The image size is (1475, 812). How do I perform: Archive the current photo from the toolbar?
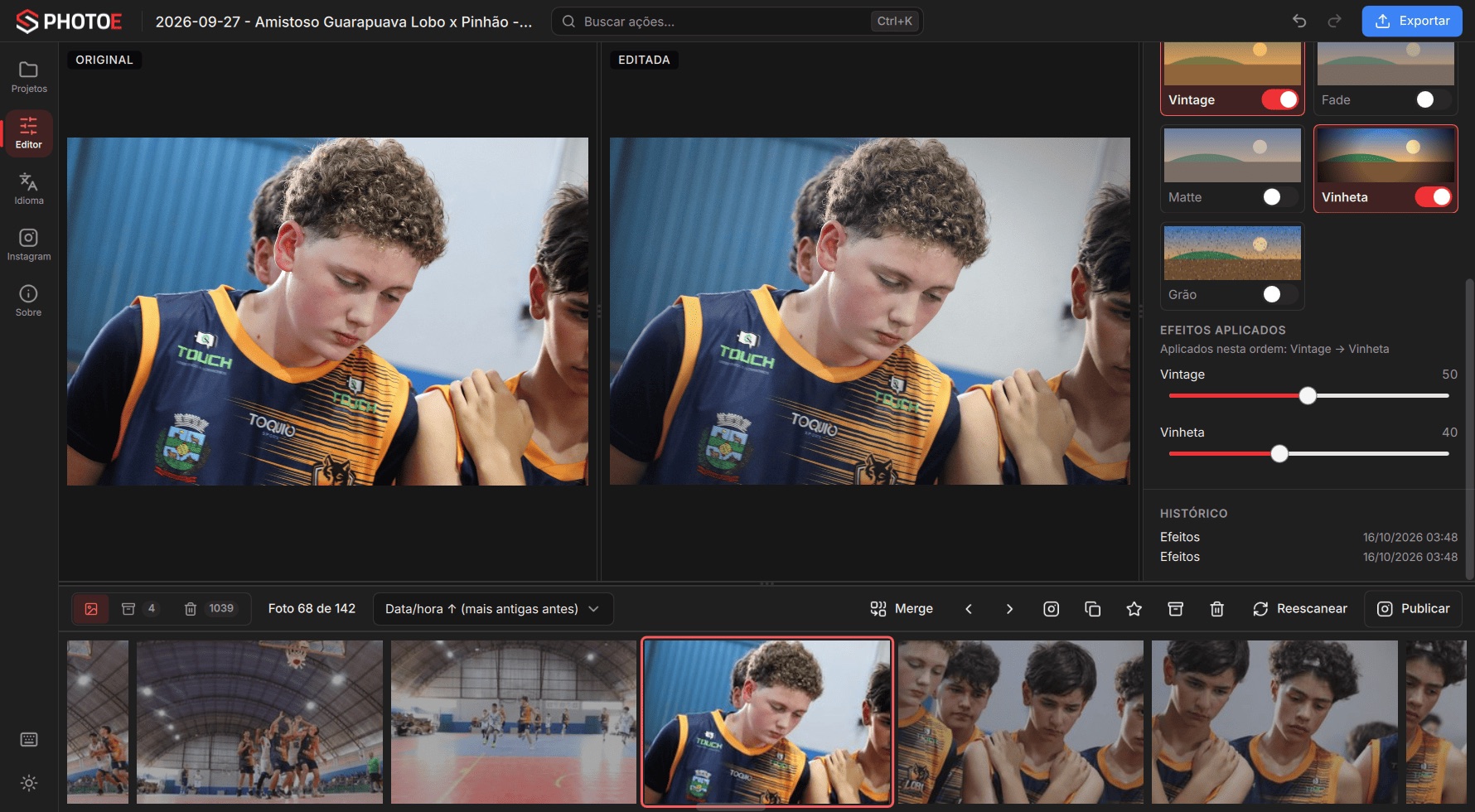click(1175, 609)
